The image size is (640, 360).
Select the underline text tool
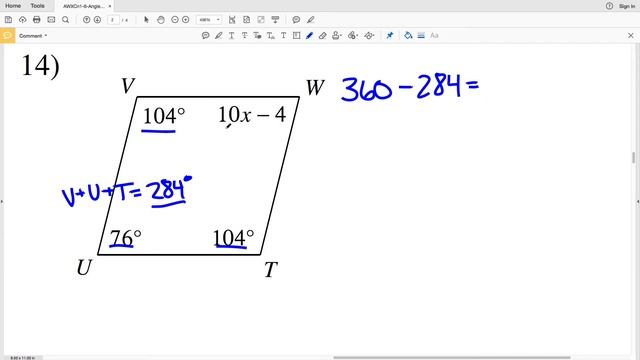click(231, 36)
